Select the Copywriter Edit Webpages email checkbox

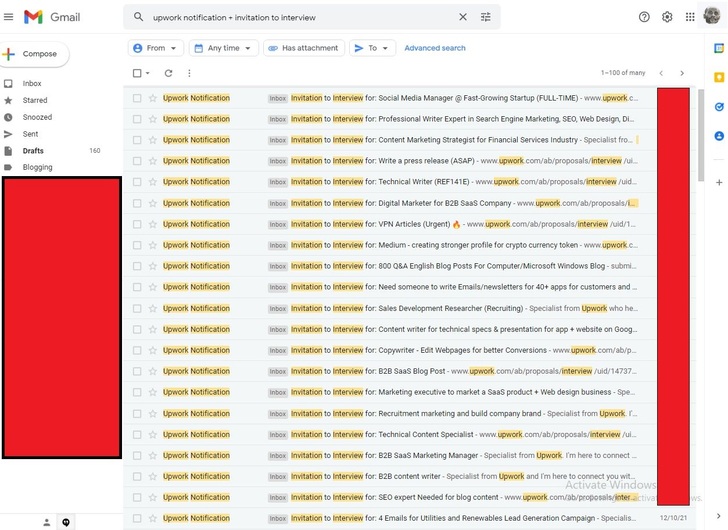(137, 350)
